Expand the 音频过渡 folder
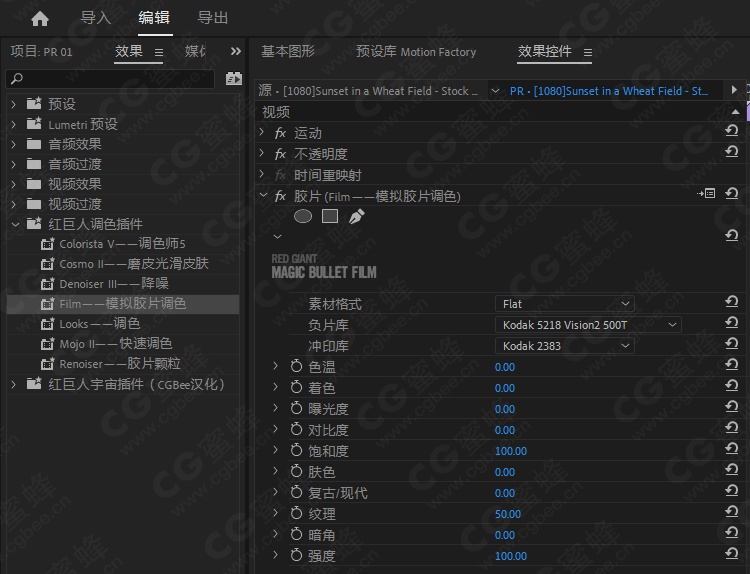Viewport: 750px width, 574px height. point(14,164)
